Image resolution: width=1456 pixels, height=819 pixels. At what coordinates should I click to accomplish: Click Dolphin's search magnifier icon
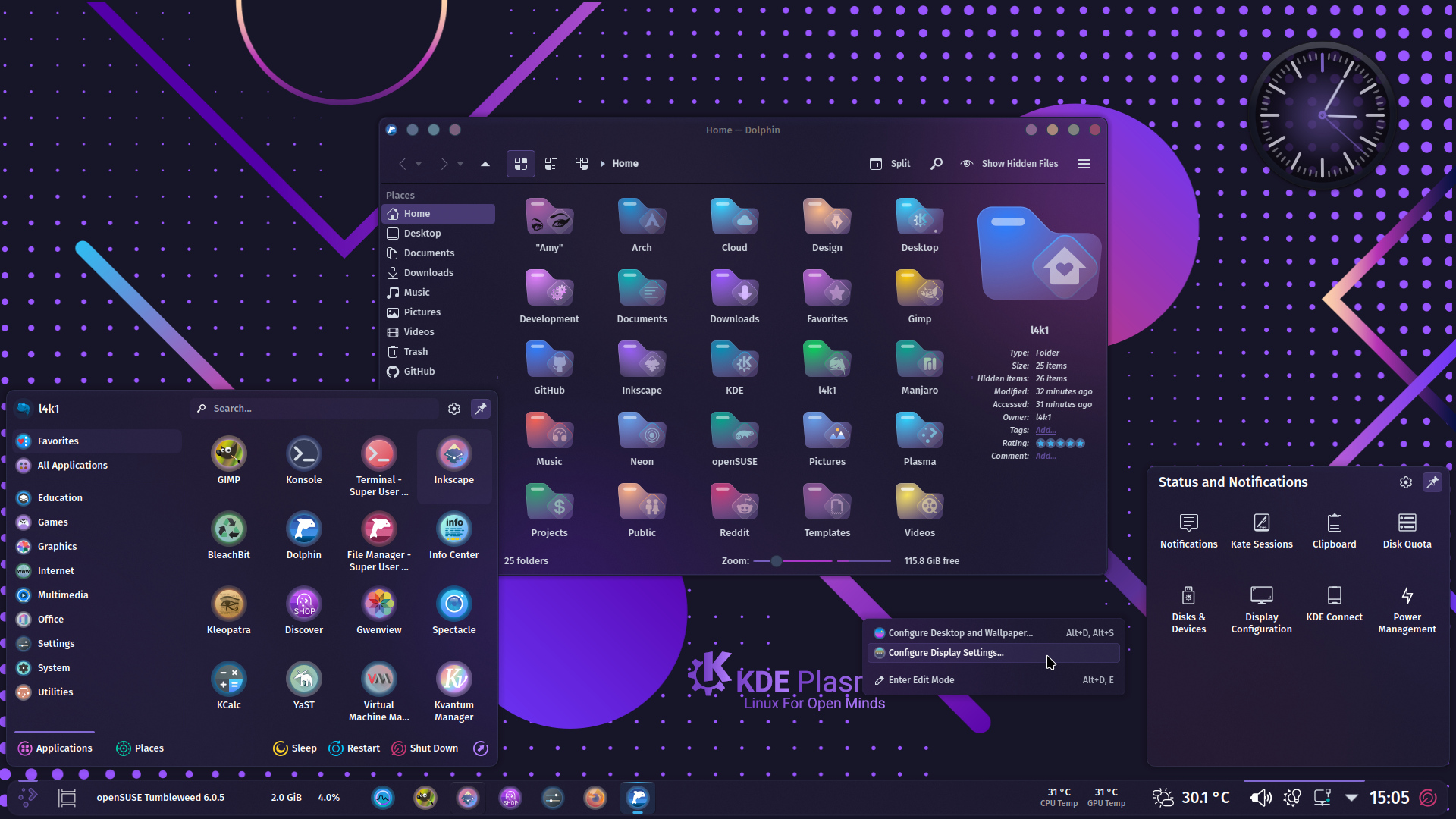point(937,164)
